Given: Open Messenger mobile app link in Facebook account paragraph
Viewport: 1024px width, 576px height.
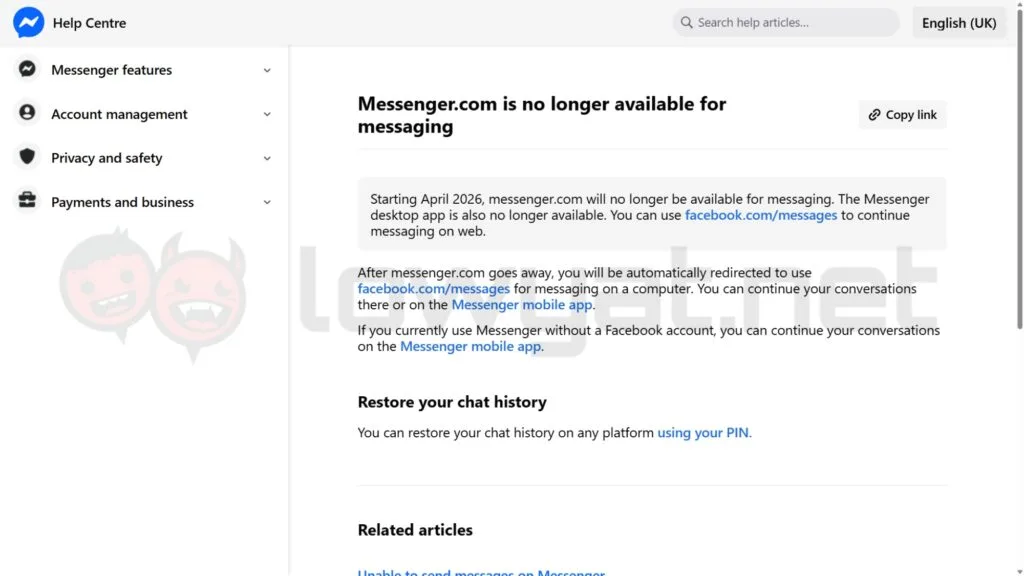Looking at the screenshot, I should [470, 346].
